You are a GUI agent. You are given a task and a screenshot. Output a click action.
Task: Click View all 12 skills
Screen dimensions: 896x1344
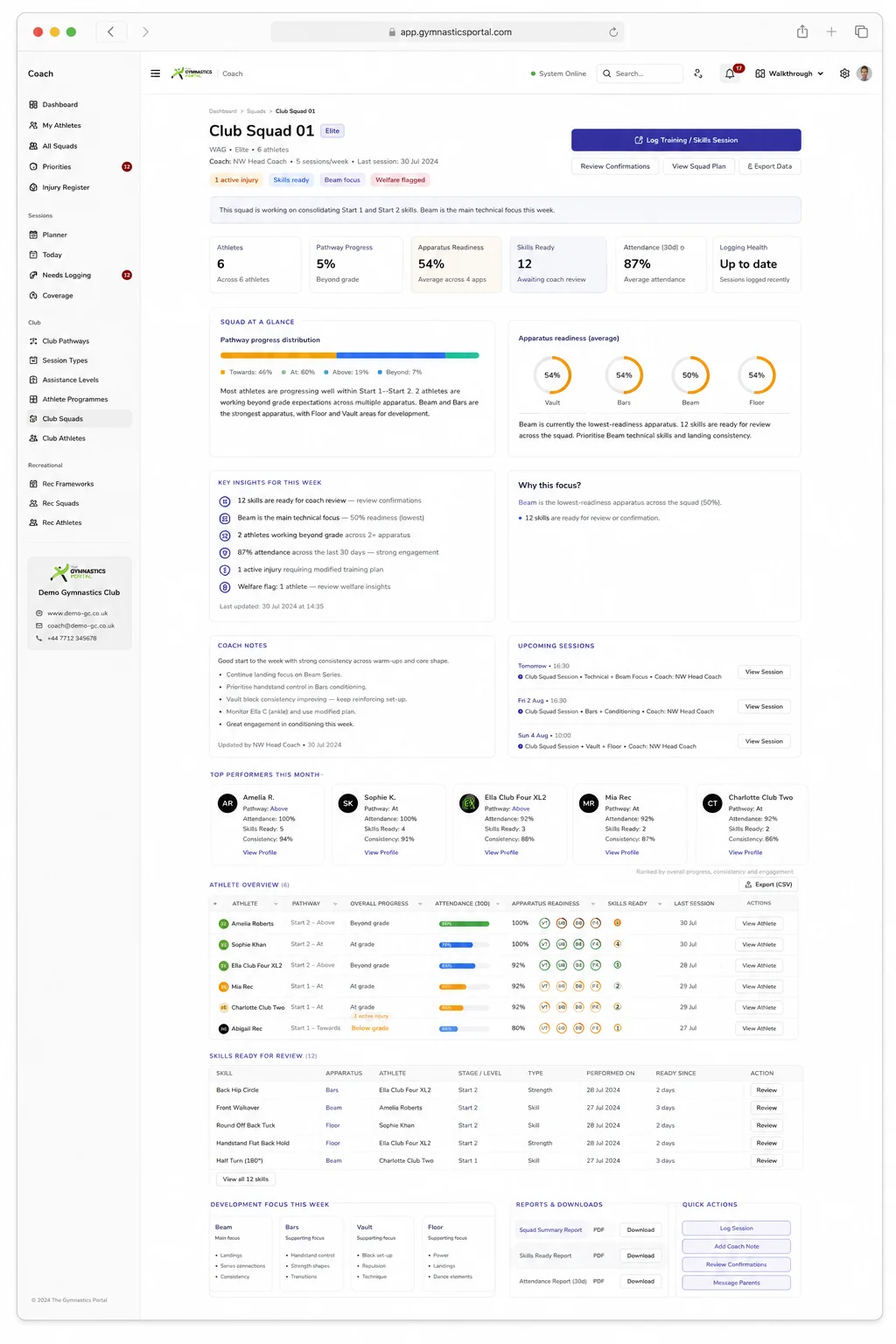(246, 1179)
